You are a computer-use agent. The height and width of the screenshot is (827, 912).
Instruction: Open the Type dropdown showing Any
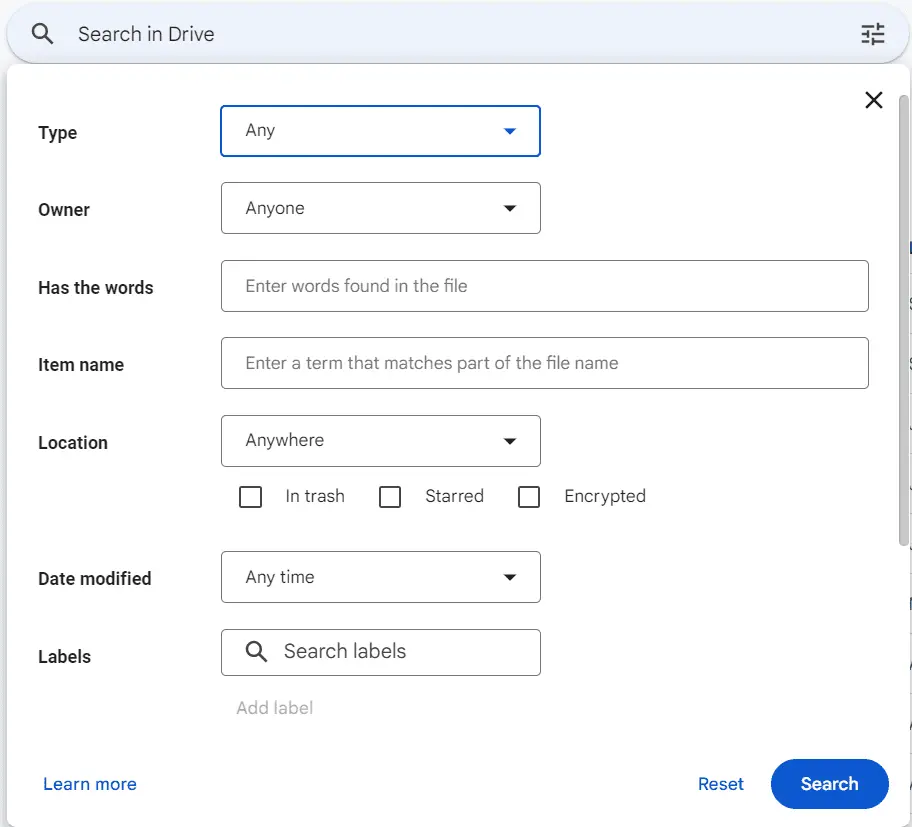pyautogui.click(x=380, y=131)
